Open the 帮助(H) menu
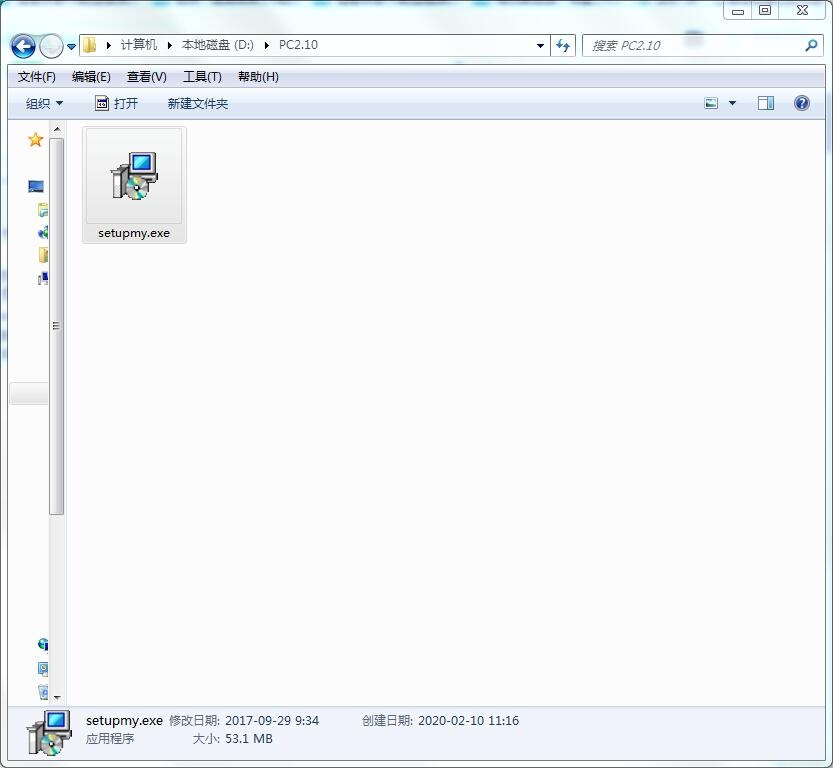 click(x=258, y=77)
